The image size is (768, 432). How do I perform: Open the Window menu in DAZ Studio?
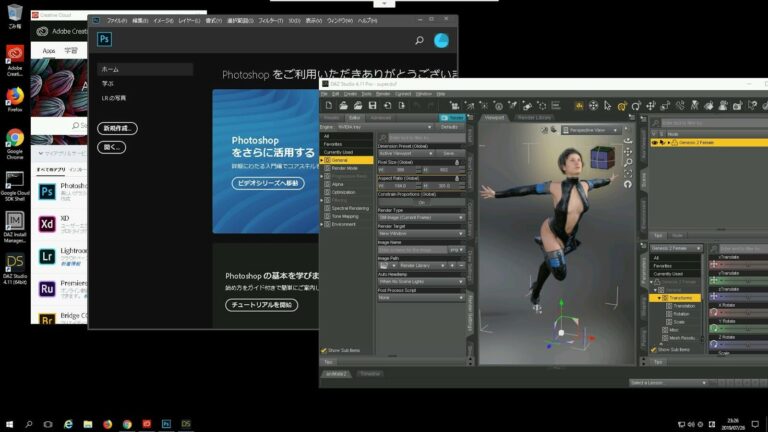coord(424,94)
